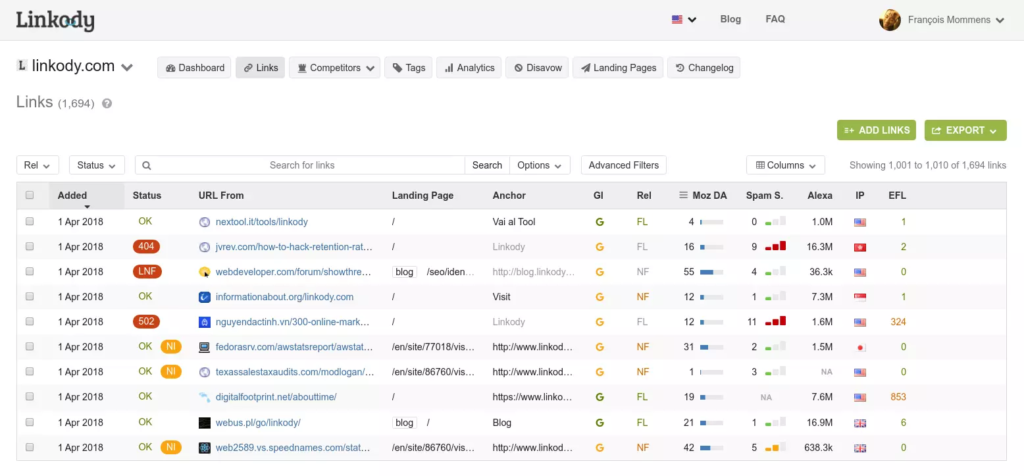Click the 404 status badge on jvrev.com row
The width and height of the screenshot is (1024, 476).
[146, 247]
